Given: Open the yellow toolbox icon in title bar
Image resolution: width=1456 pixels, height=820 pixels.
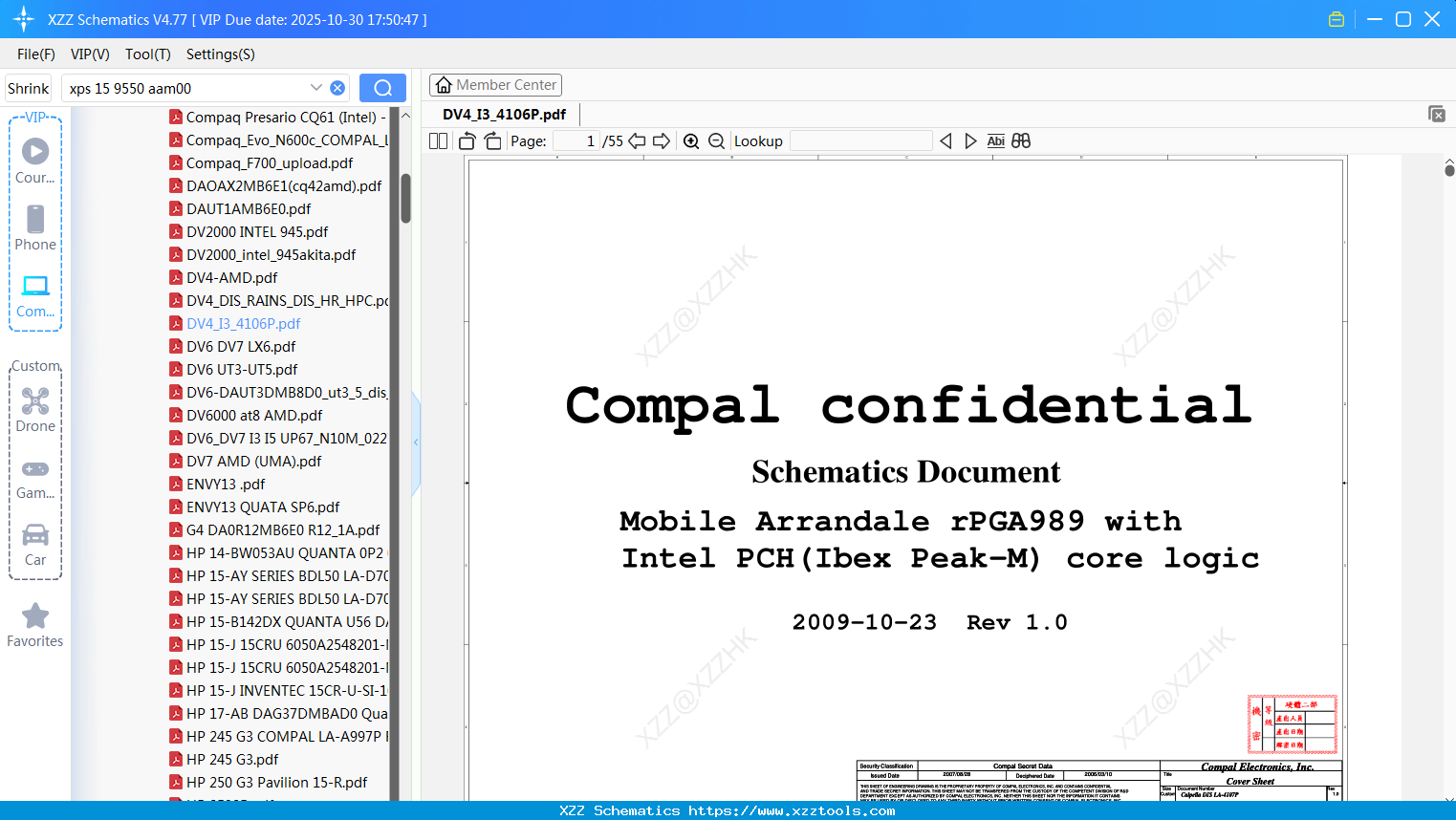Looking at the screenshot, I should (1336, 19).
